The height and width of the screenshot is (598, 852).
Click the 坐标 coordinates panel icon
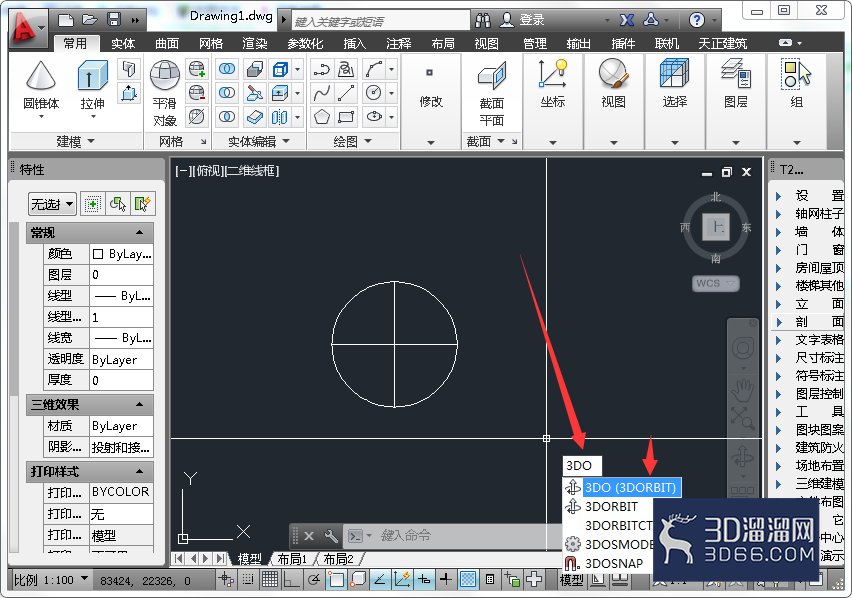pyautogui.click(x=553, y=74)
